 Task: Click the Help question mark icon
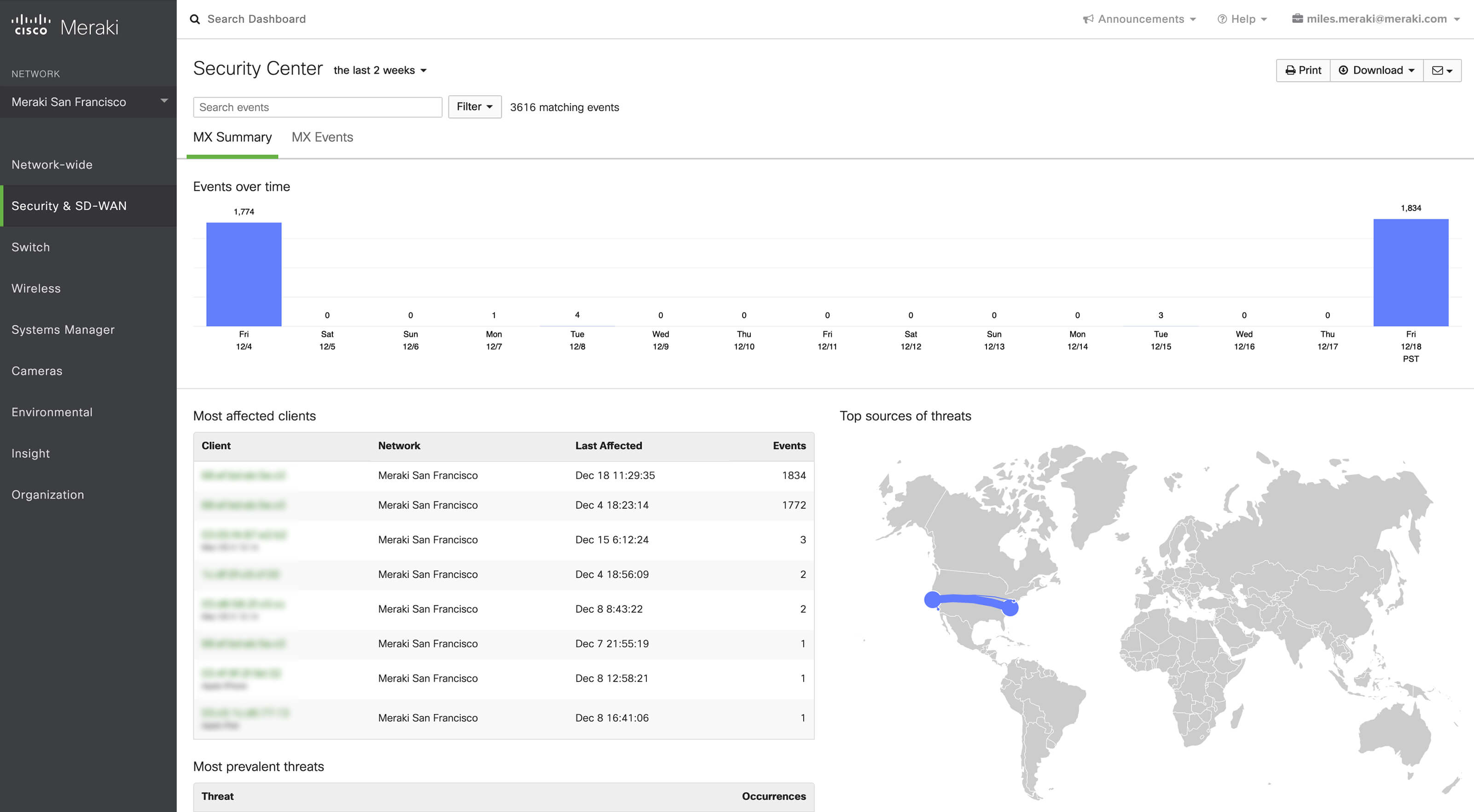click(x=1222, y=18)
